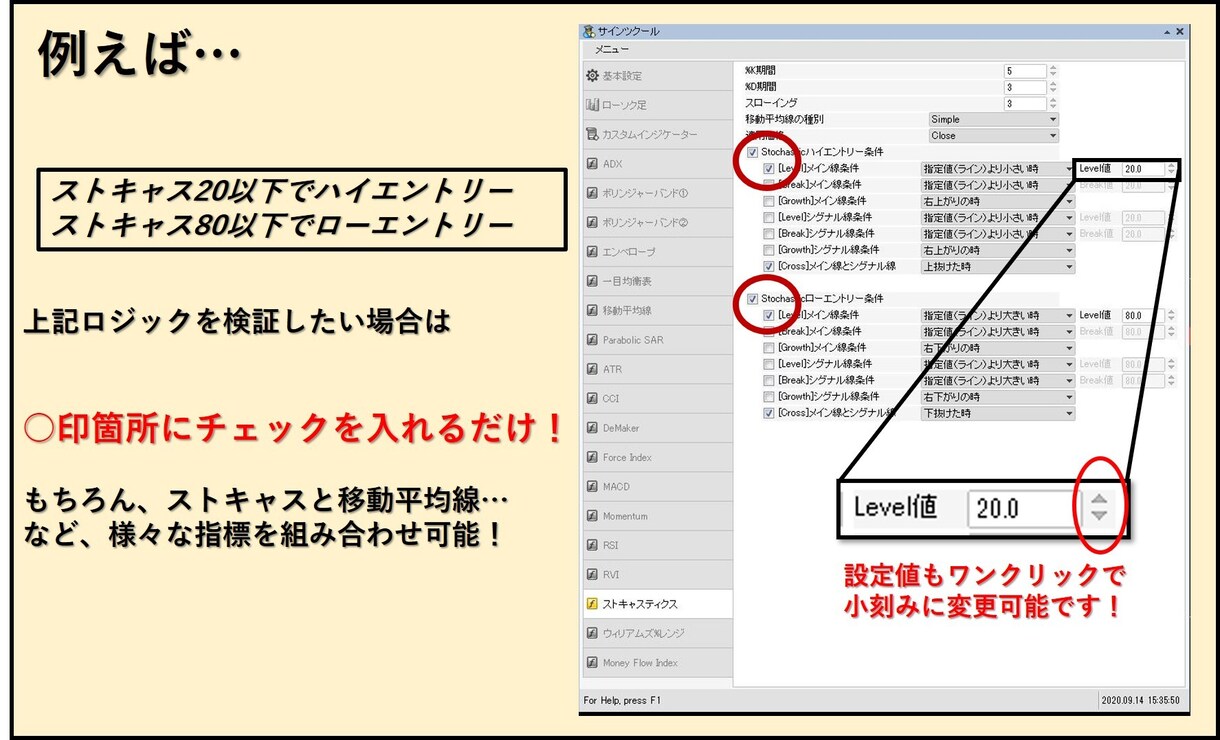Open dropdown showing 右下がりの時 for [Growth]メイン線条件
The height and width of the screenshot is (740, 1220).
click(998, 348)
